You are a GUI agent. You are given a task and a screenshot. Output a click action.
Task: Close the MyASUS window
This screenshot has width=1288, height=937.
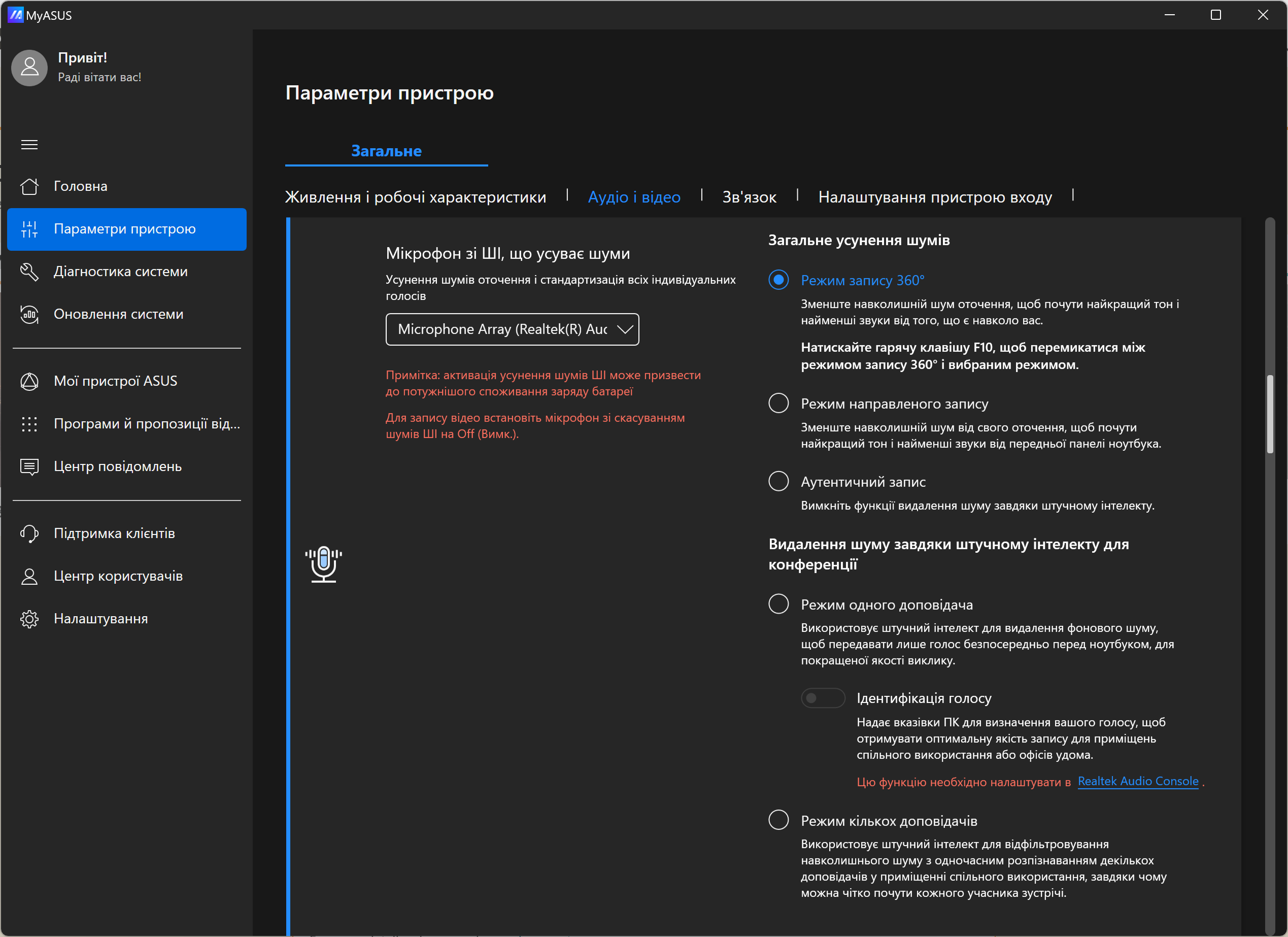(x=1263, y=15)
